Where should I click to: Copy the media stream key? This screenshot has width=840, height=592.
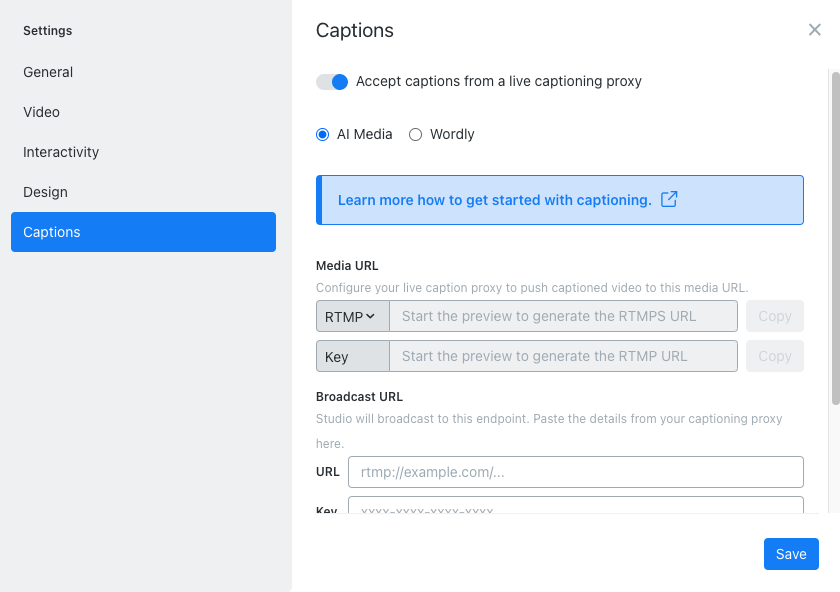click(x=775, y=356)
